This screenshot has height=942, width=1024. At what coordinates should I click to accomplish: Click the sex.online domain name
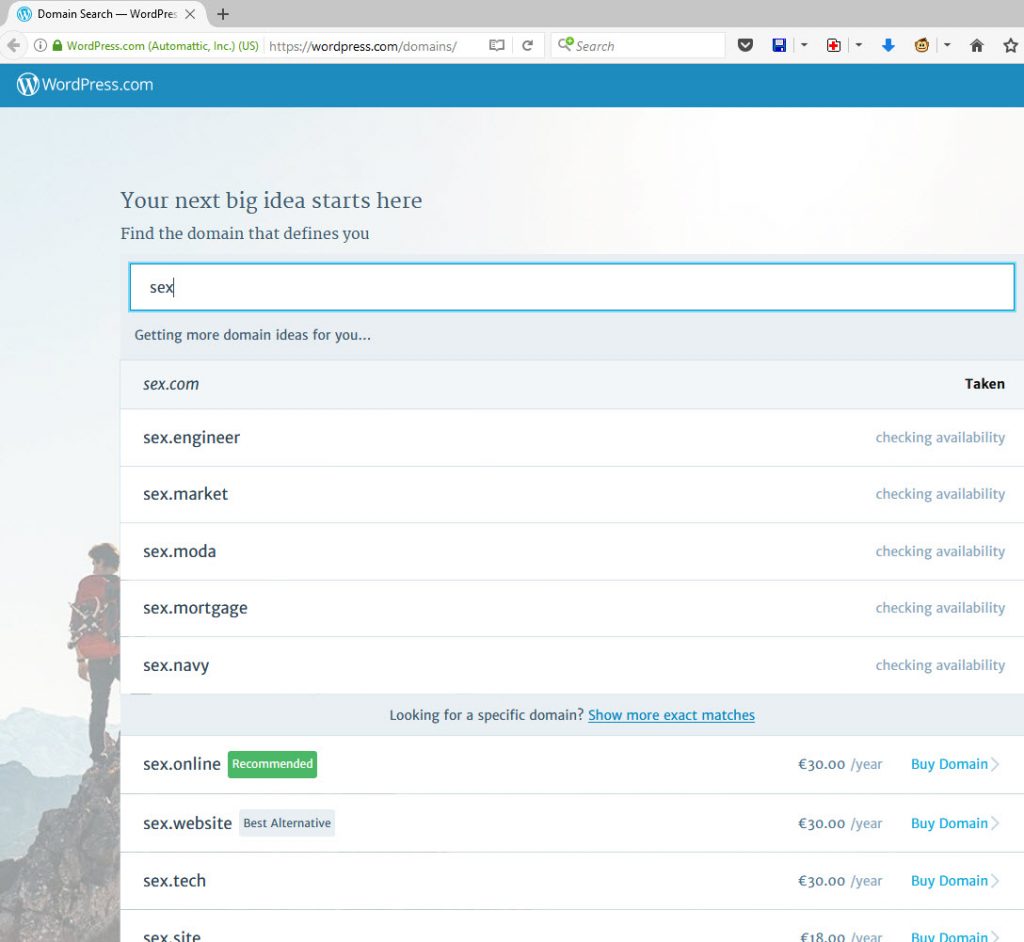pyautogui.click(x=182, y=764)
